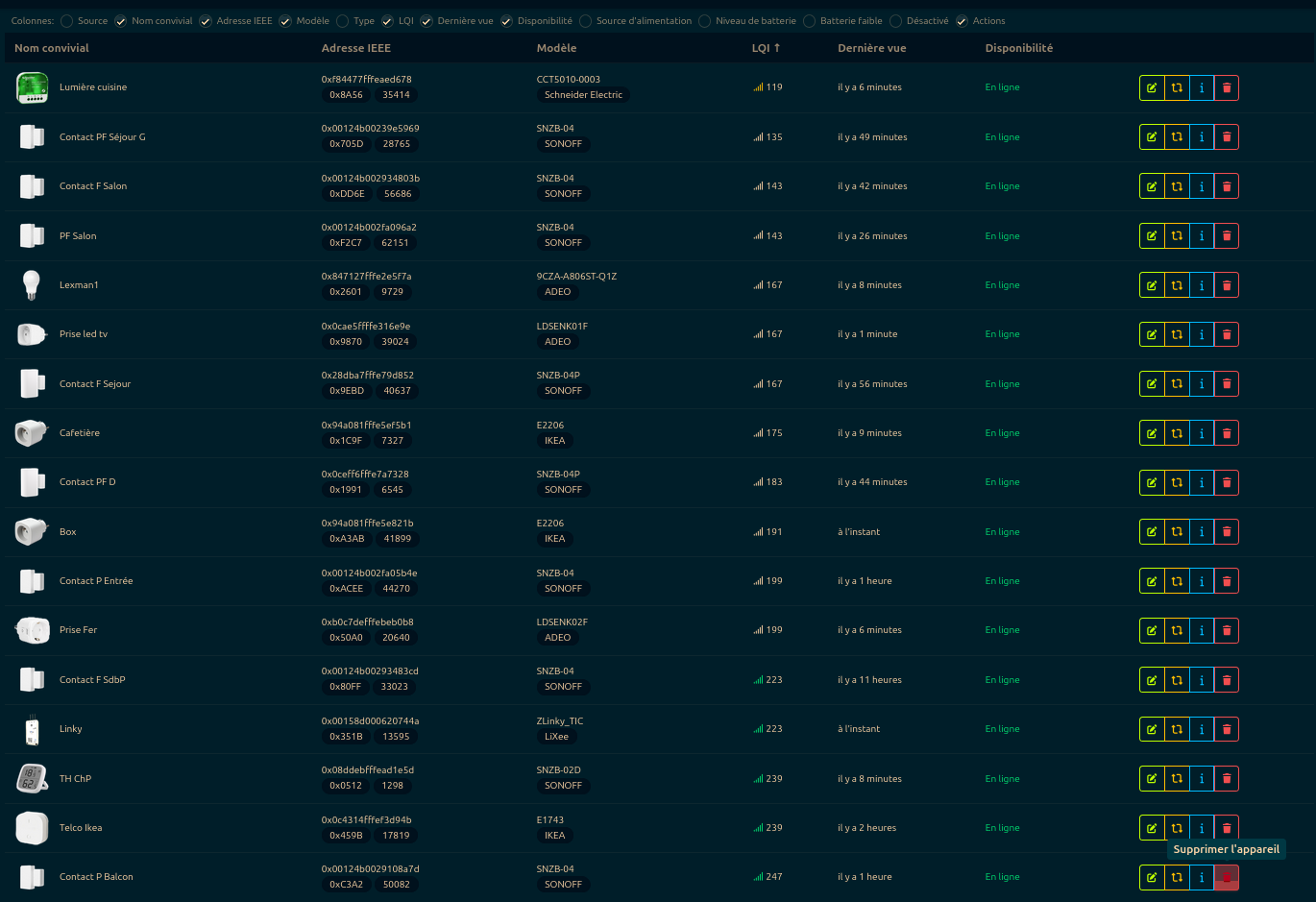Sort by Dernière vue column header
Screen dimensions: 1316x902
(871, 48)
